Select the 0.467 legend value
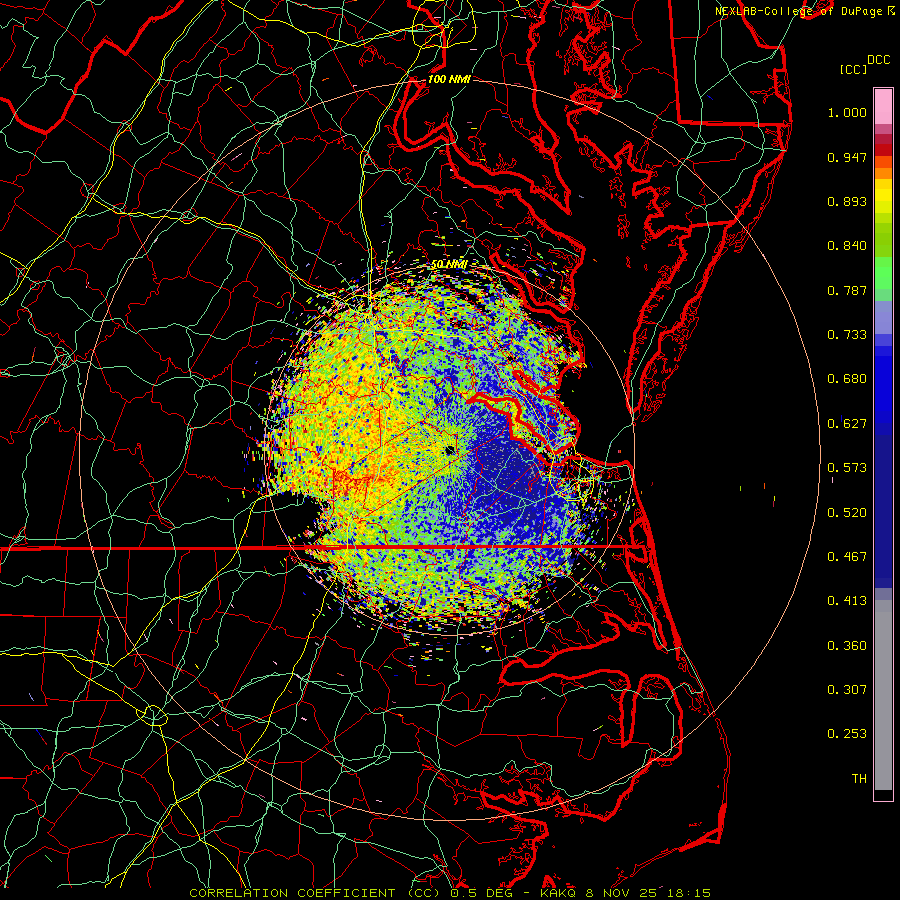 pos(847,557)
